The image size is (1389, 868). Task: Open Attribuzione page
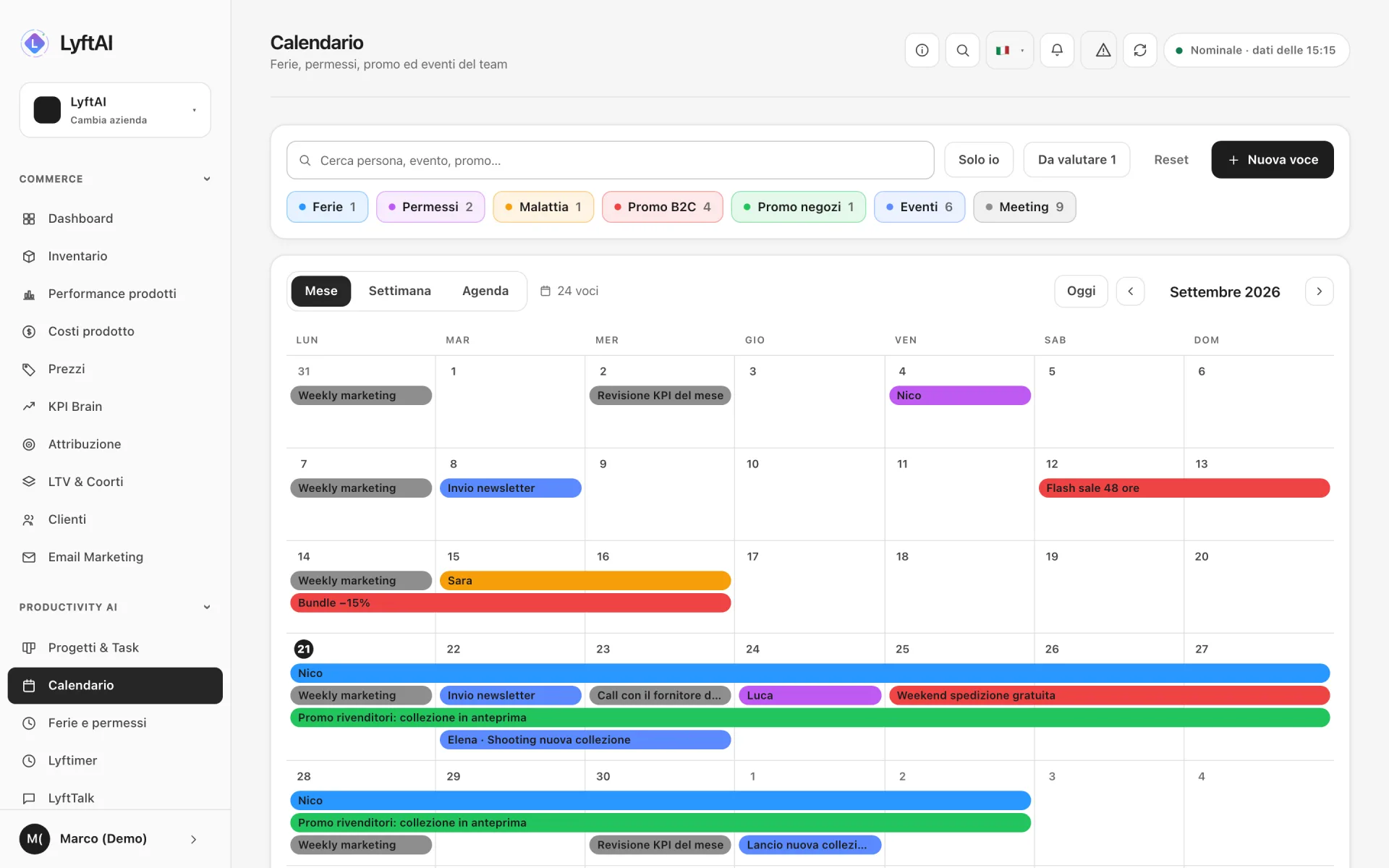tap(115, 444)
